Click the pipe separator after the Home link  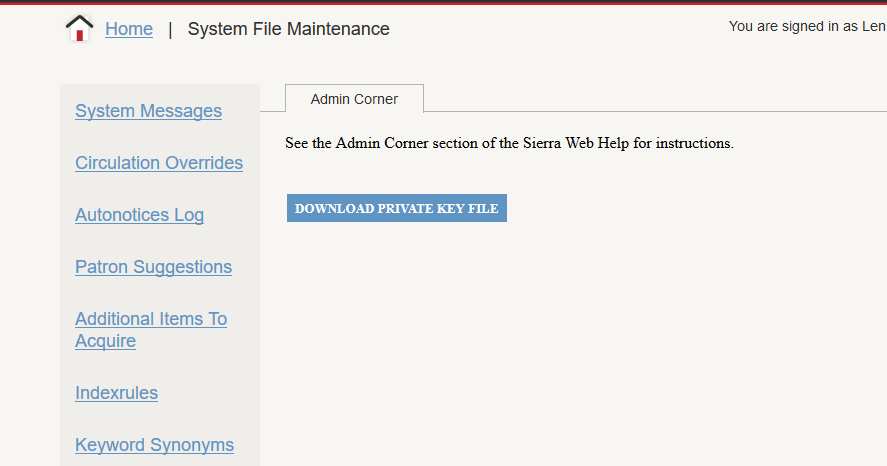pos(170,29)
